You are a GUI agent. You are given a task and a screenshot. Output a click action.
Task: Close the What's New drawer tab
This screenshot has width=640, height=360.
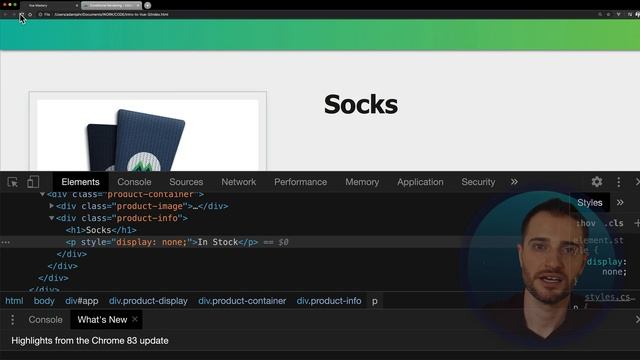(135, 319)
